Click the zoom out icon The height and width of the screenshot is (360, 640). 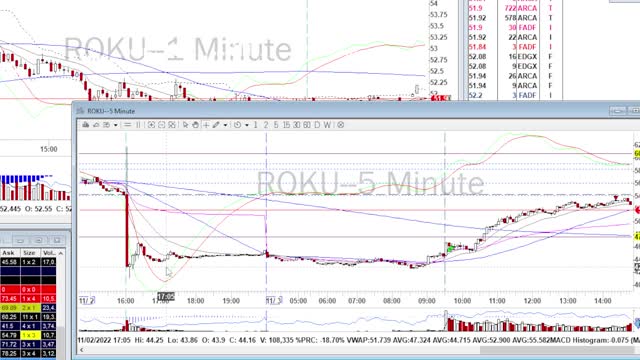coord(162,125)
